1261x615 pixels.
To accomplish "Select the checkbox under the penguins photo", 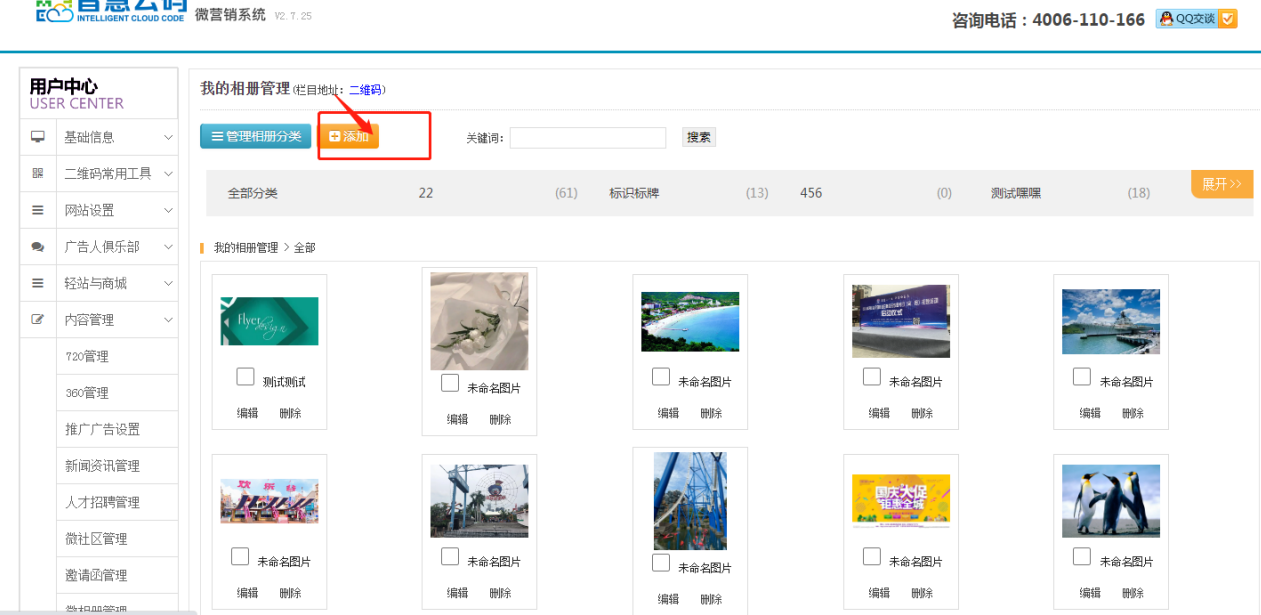I will (1081, 556).
